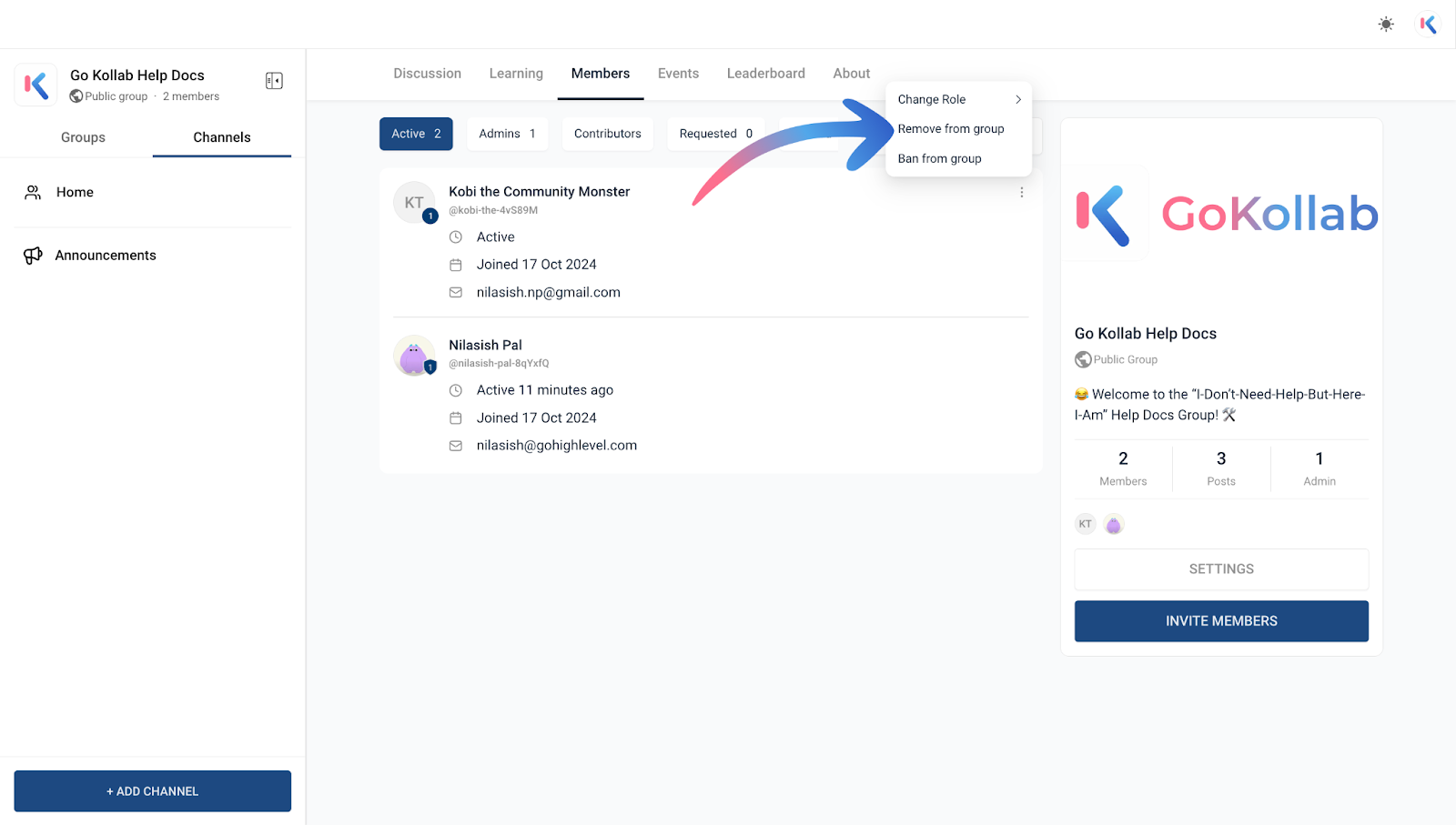Open the Events tab

click(679, 74)
